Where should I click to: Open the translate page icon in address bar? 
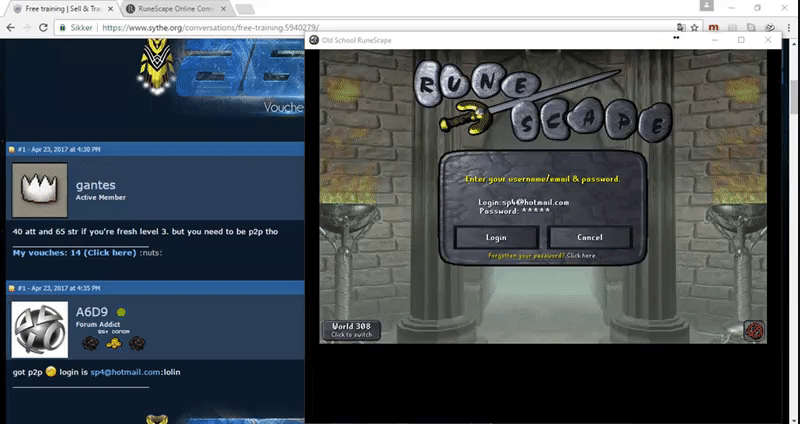click(x=681, y=28)
